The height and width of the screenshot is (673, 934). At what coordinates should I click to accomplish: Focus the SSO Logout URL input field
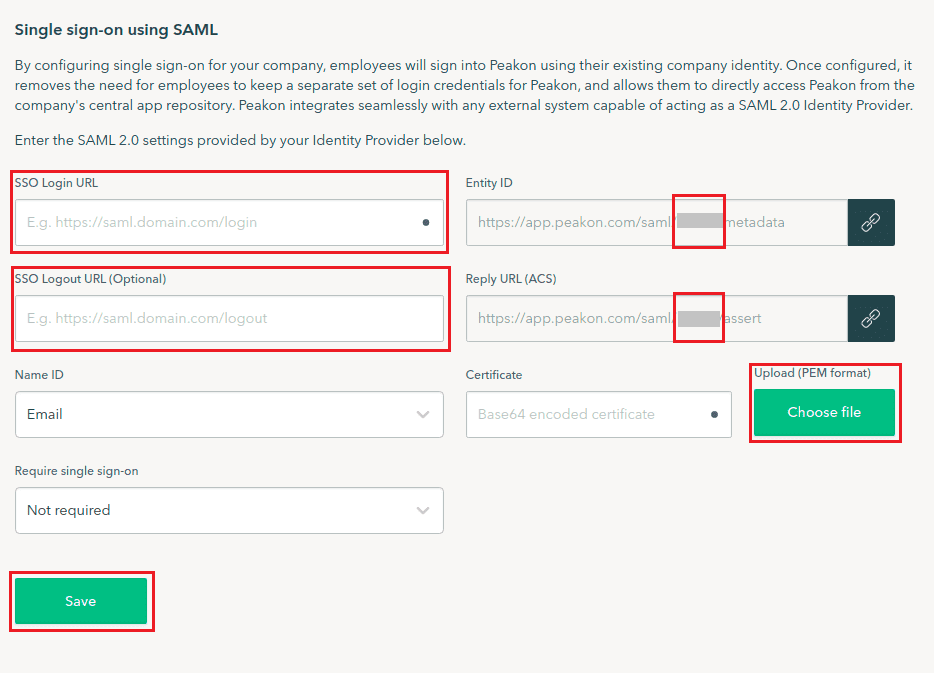(x=228, y=318)
